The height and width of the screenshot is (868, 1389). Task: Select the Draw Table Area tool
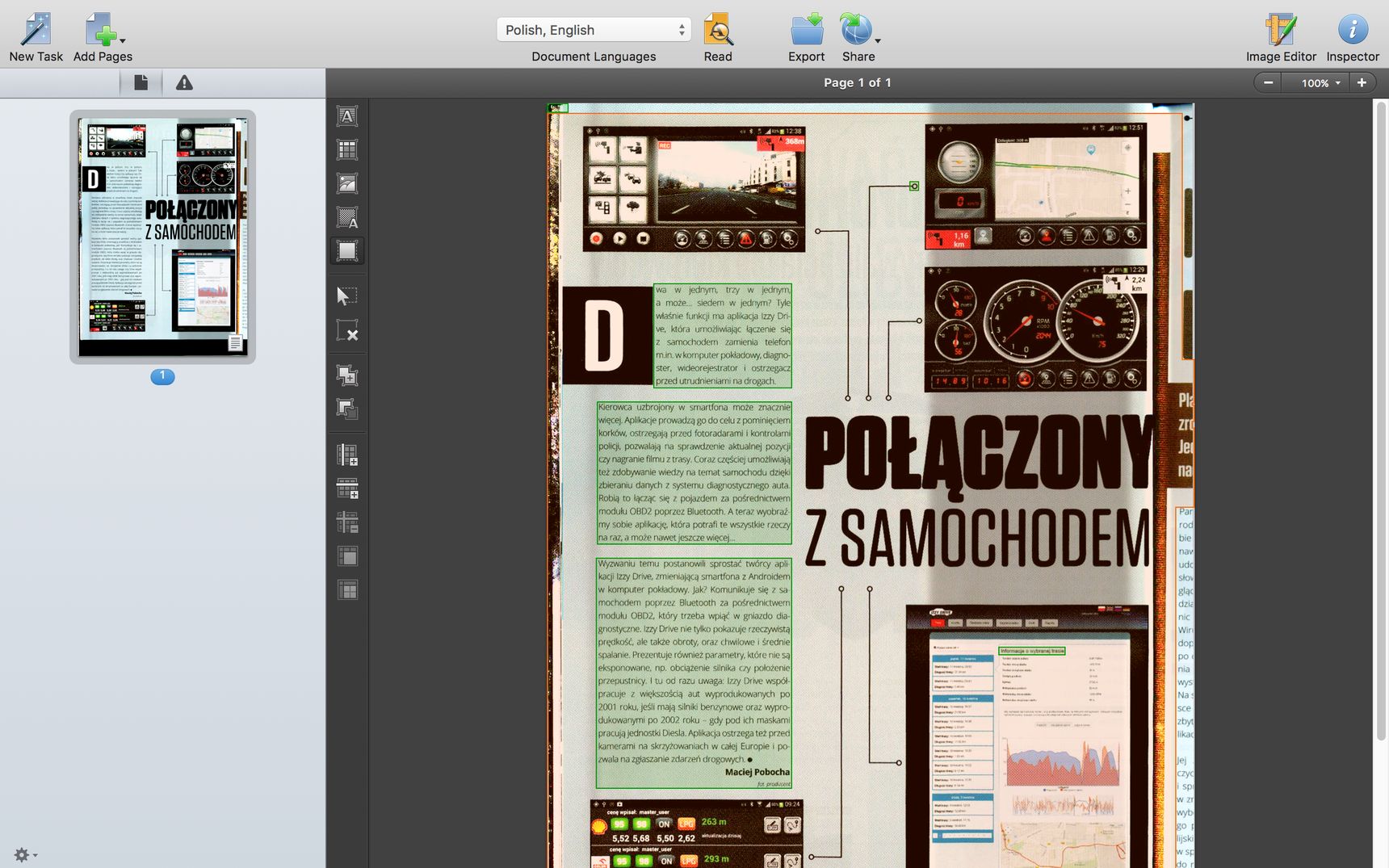tap(347, 150)
